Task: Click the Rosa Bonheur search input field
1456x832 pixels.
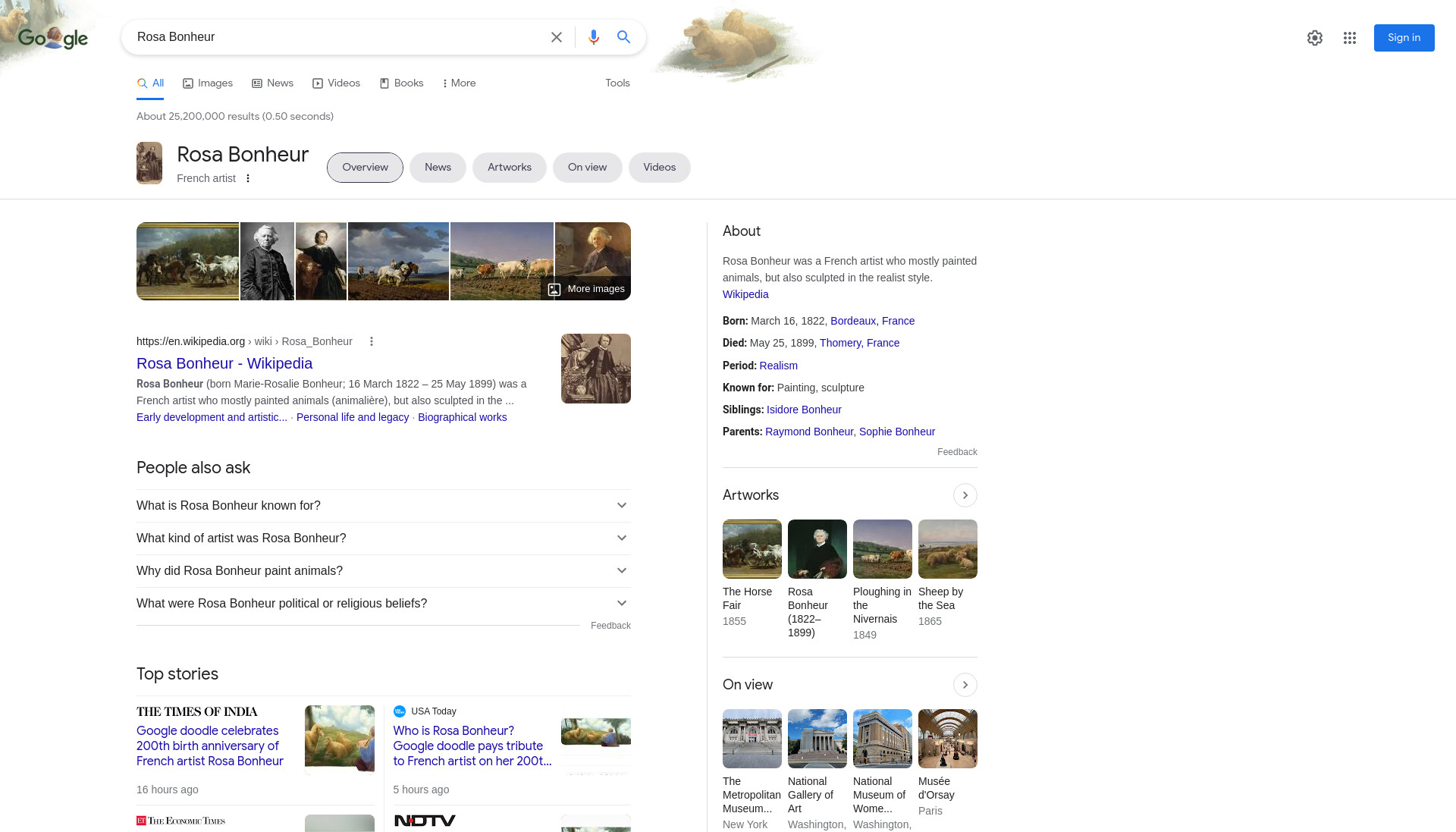Action: tap(337, 37)
